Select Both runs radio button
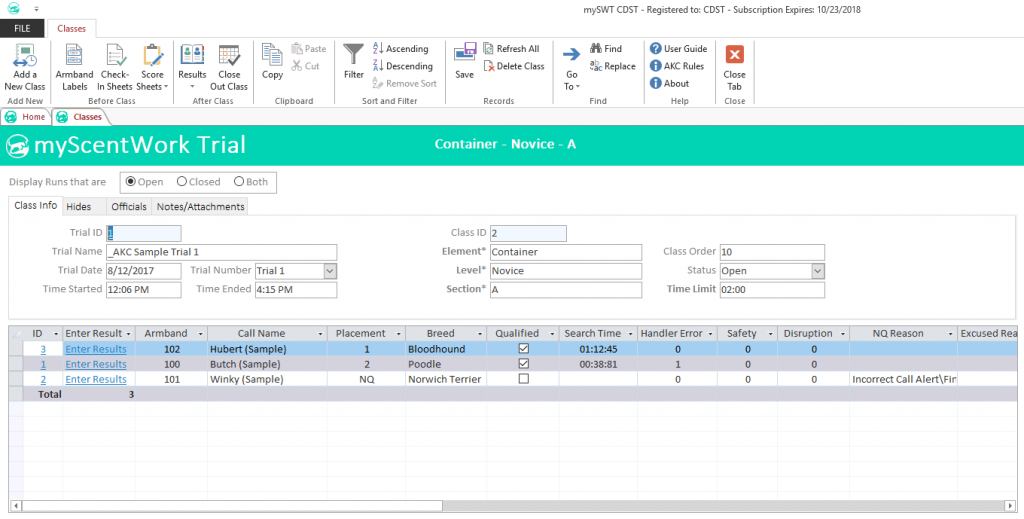Image resolution: width=1024 pixels, height=519 pixels. click(239, 181)
